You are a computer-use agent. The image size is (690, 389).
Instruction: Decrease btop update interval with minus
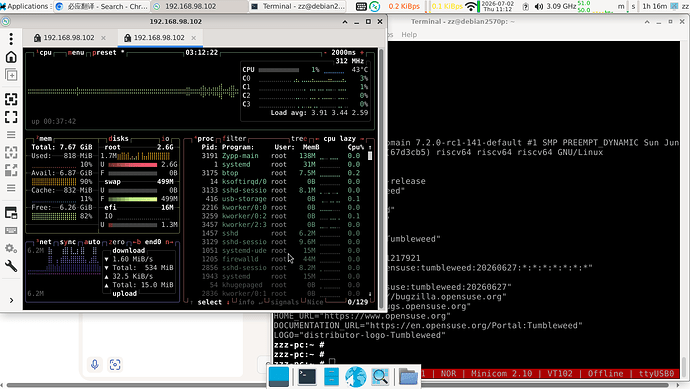(325, 52)
